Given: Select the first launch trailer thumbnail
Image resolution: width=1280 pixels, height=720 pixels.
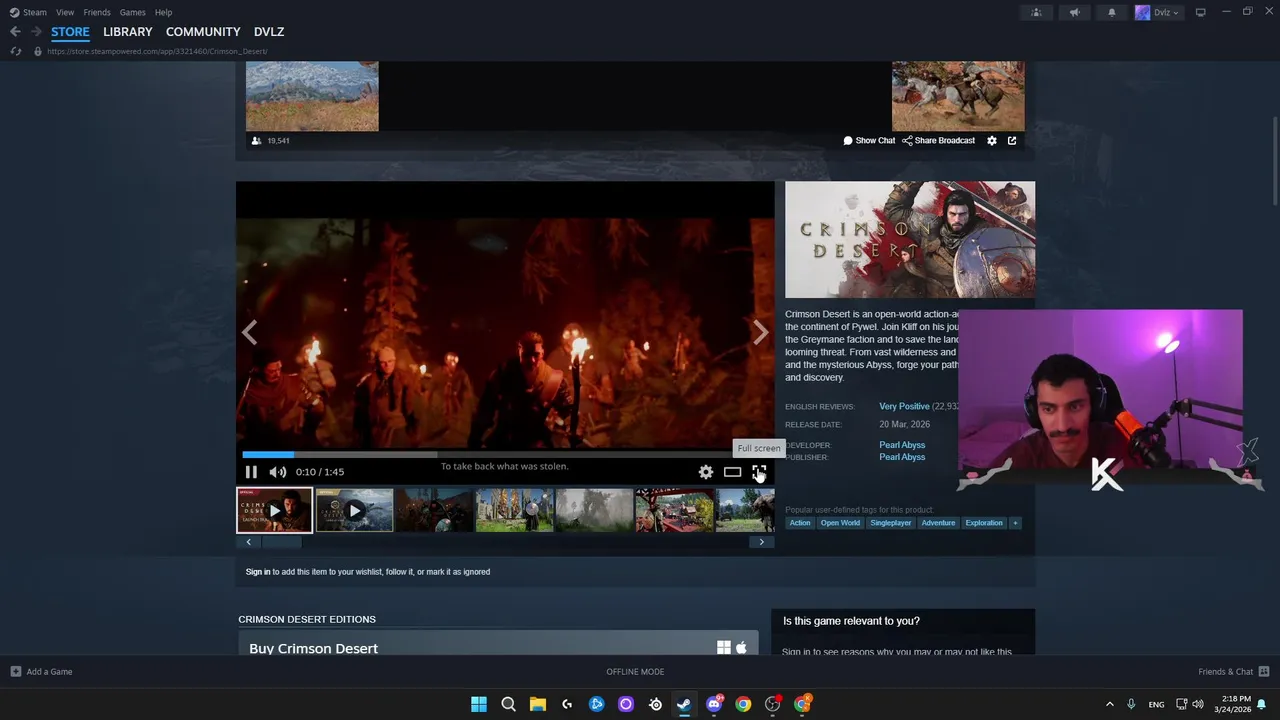Looking at the screenshot, I should [275, 510].
